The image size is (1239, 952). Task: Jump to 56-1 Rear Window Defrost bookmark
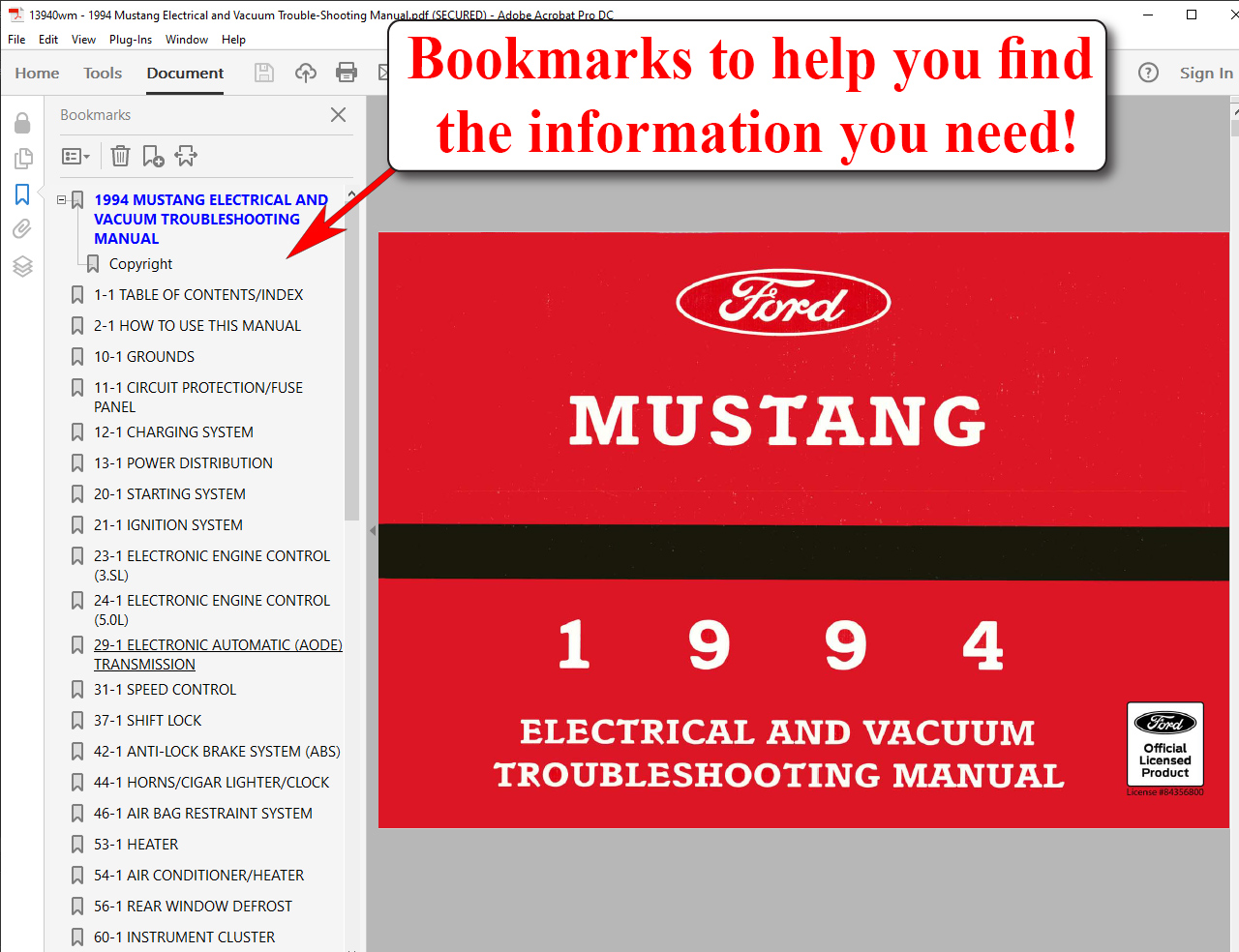click(193, 906)
